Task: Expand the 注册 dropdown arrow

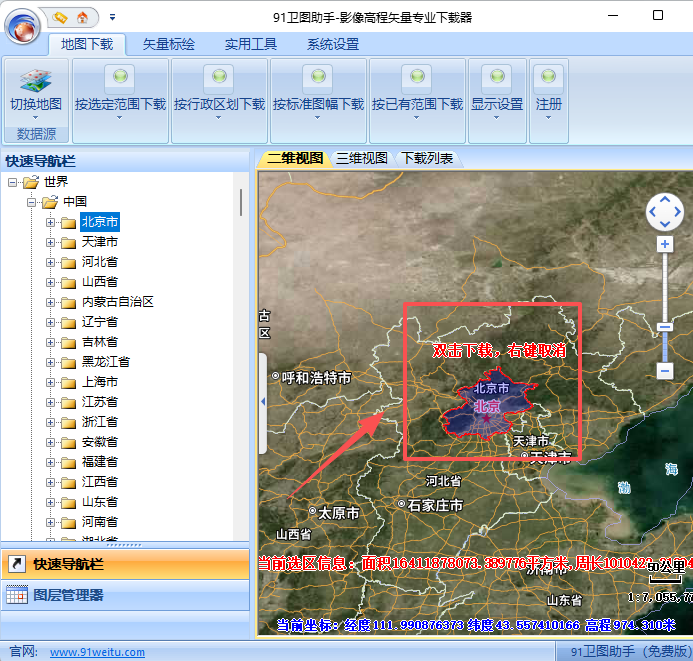Action: point(548,118)
